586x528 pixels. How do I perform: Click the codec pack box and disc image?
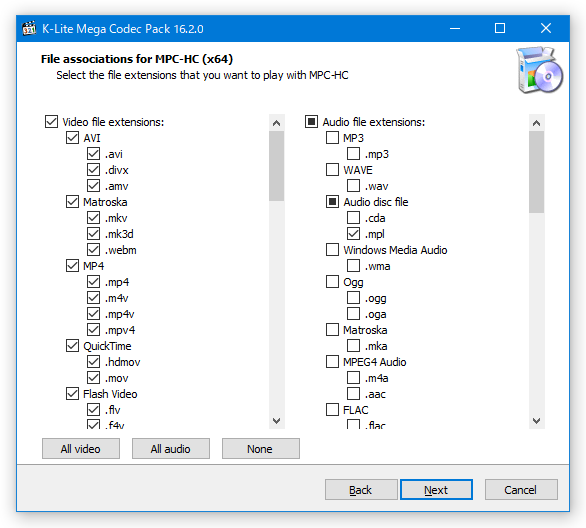(540, 70)
